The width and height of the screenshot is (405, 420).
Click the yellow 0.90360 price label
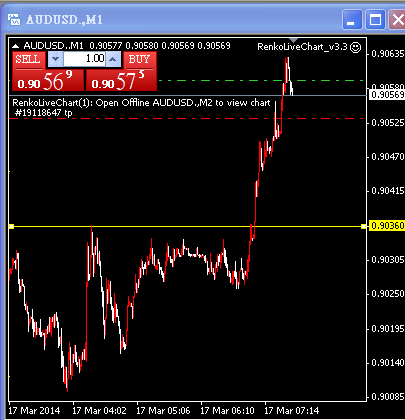pyautogui.click(x=387, y=226)
